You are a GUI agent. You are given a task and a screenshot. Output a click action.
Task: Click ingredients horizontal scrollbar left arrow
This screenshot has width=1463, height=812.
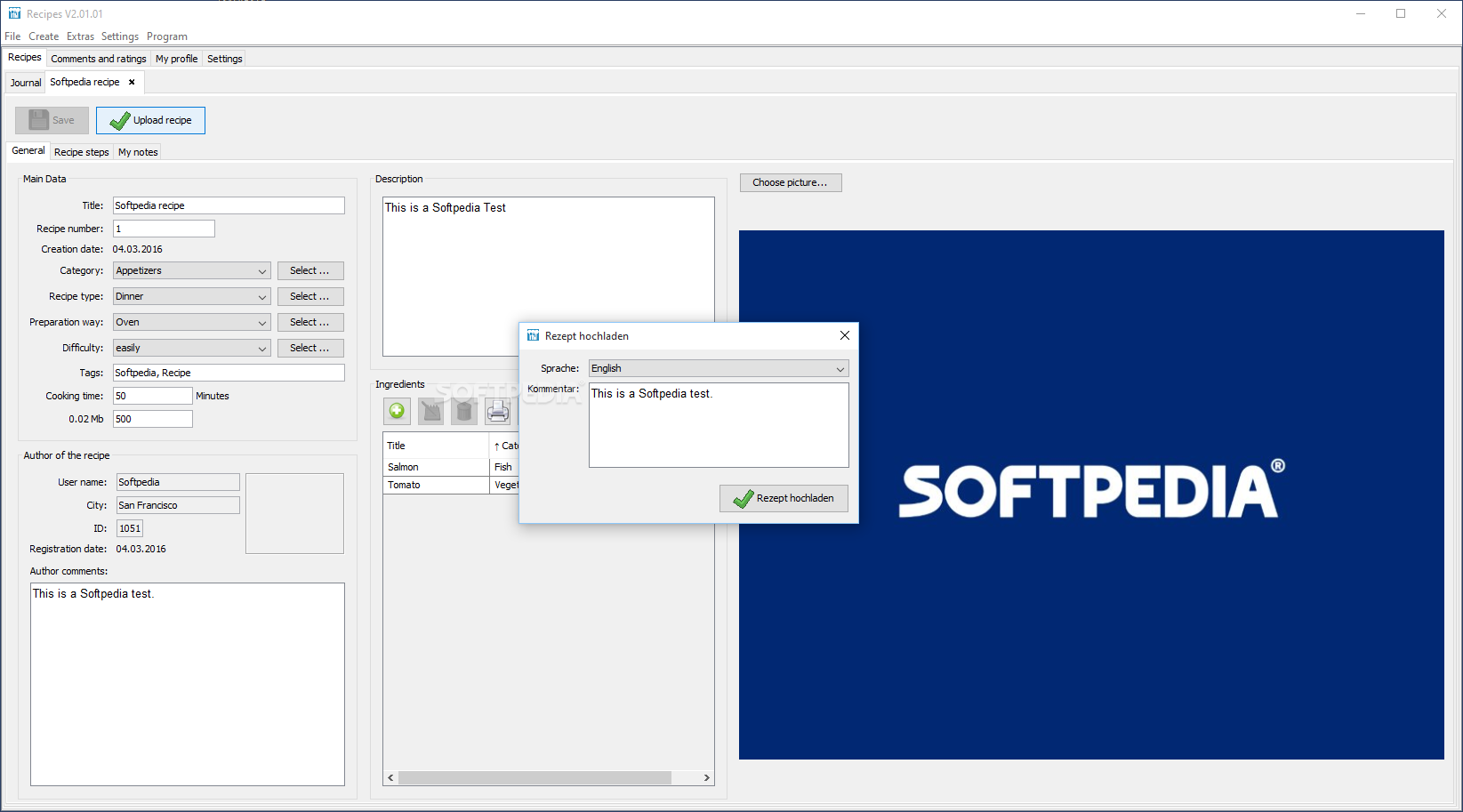390,777
